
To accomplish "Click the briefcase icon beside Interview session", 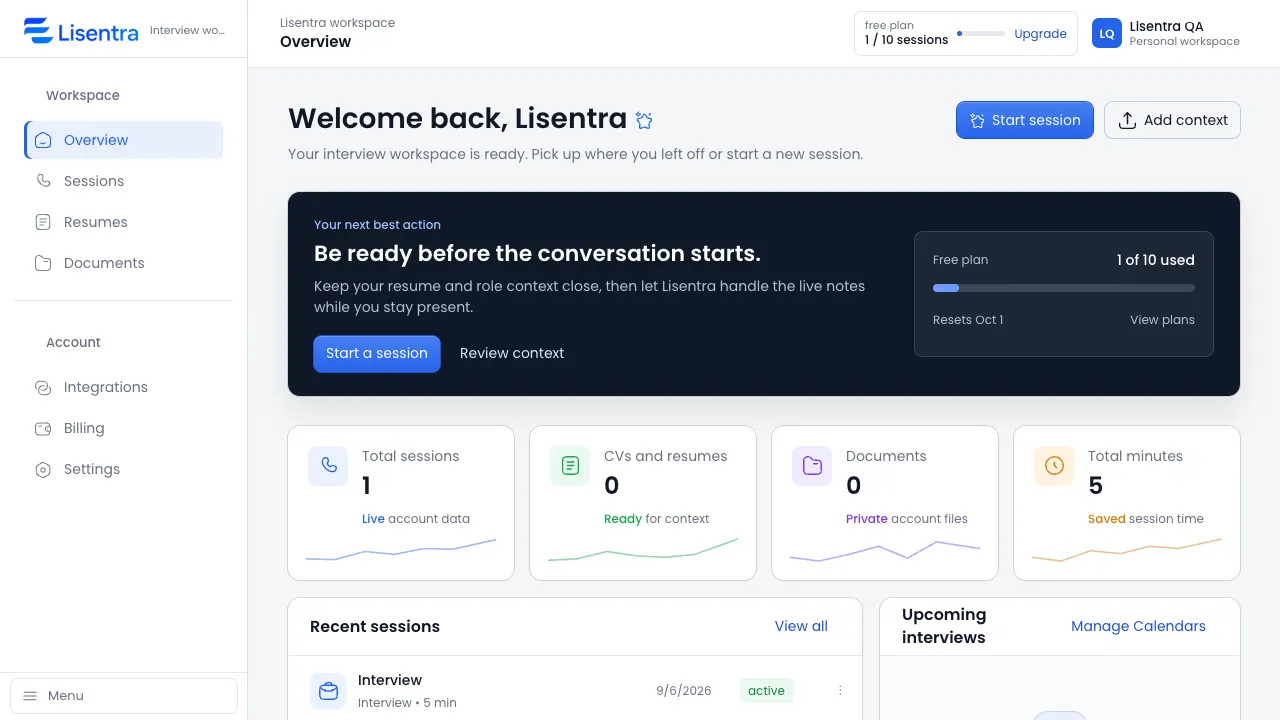I will pyautogui.click(x=328, y=691).
